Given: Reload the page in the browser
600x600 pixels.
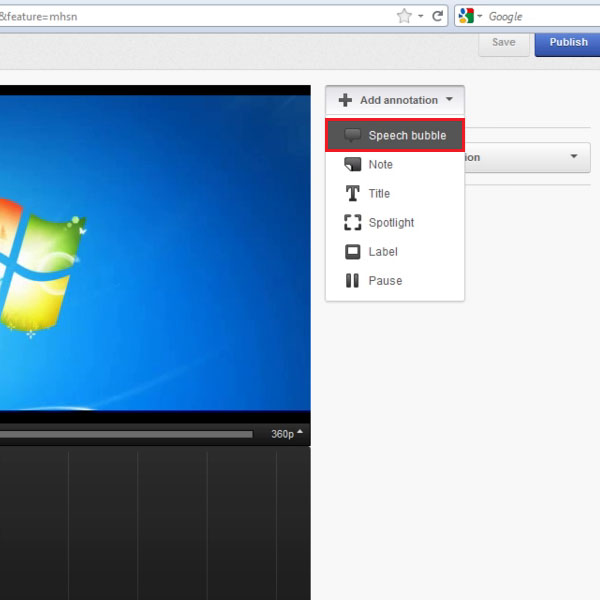Looking at the screenshot, I should [438, 16].
